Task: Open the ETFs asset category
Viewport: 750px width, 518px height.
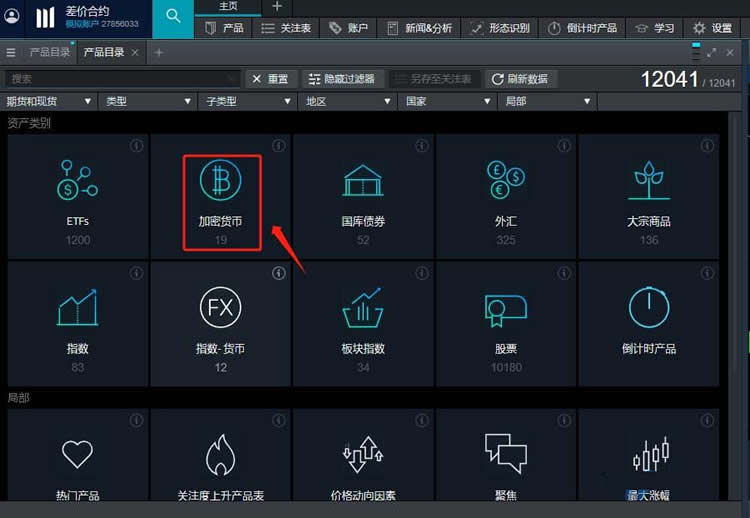Action: pos(77,197)
